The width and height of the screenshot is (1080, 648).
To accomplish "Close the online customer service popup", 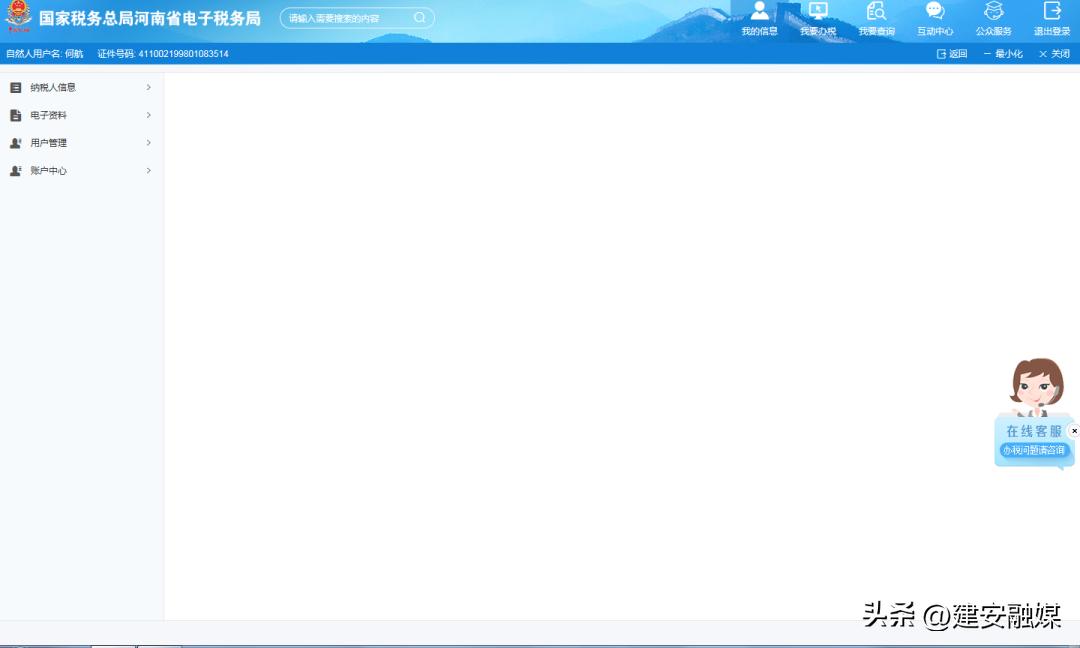I will [x=1075, y=430].
